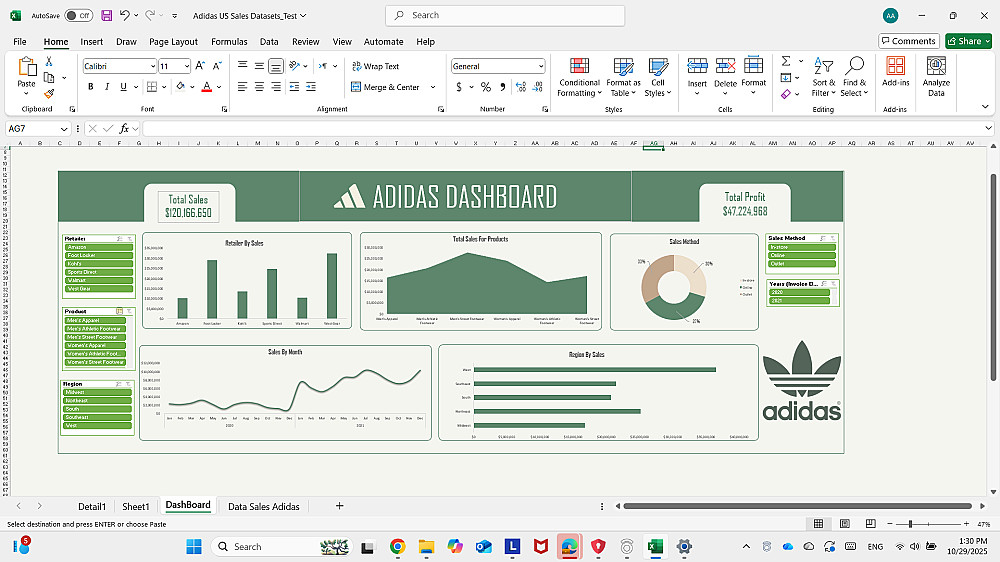
Task: Click the Cut scissors icon
Action: pyautogui.click(x=48, y=61)
